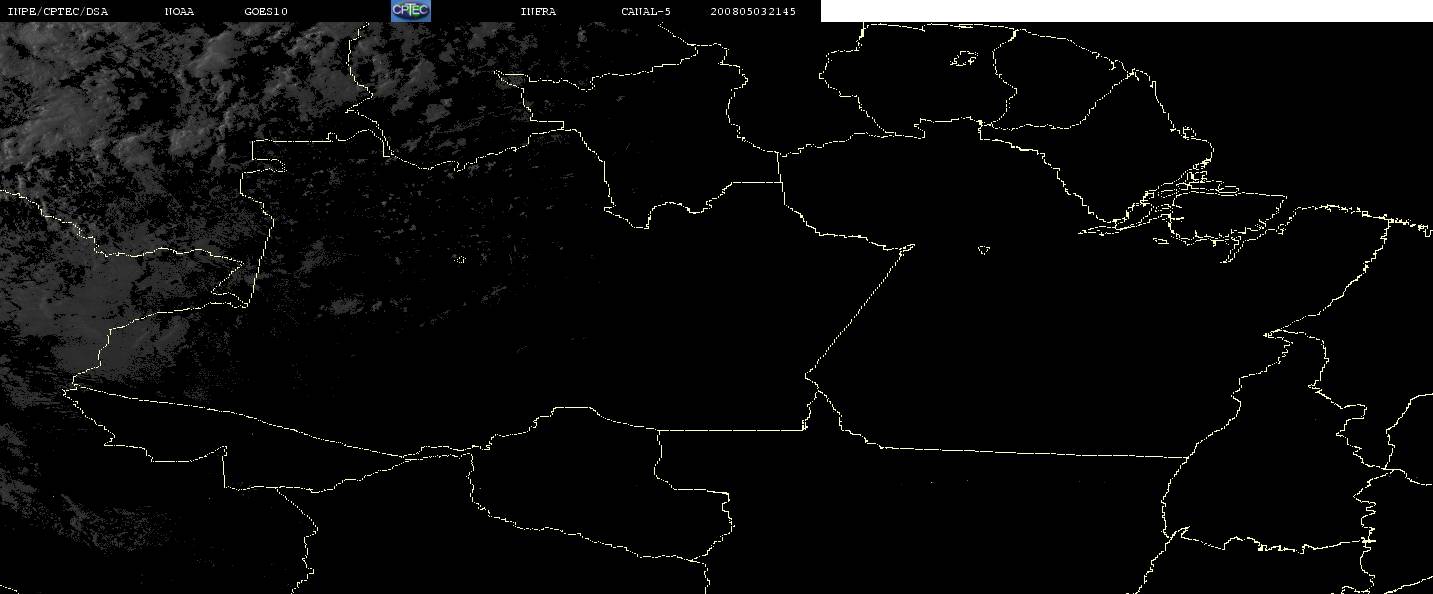Click the GOES10 satellite label
This screenshot has height=594, width=1433.
coord(266,11)
